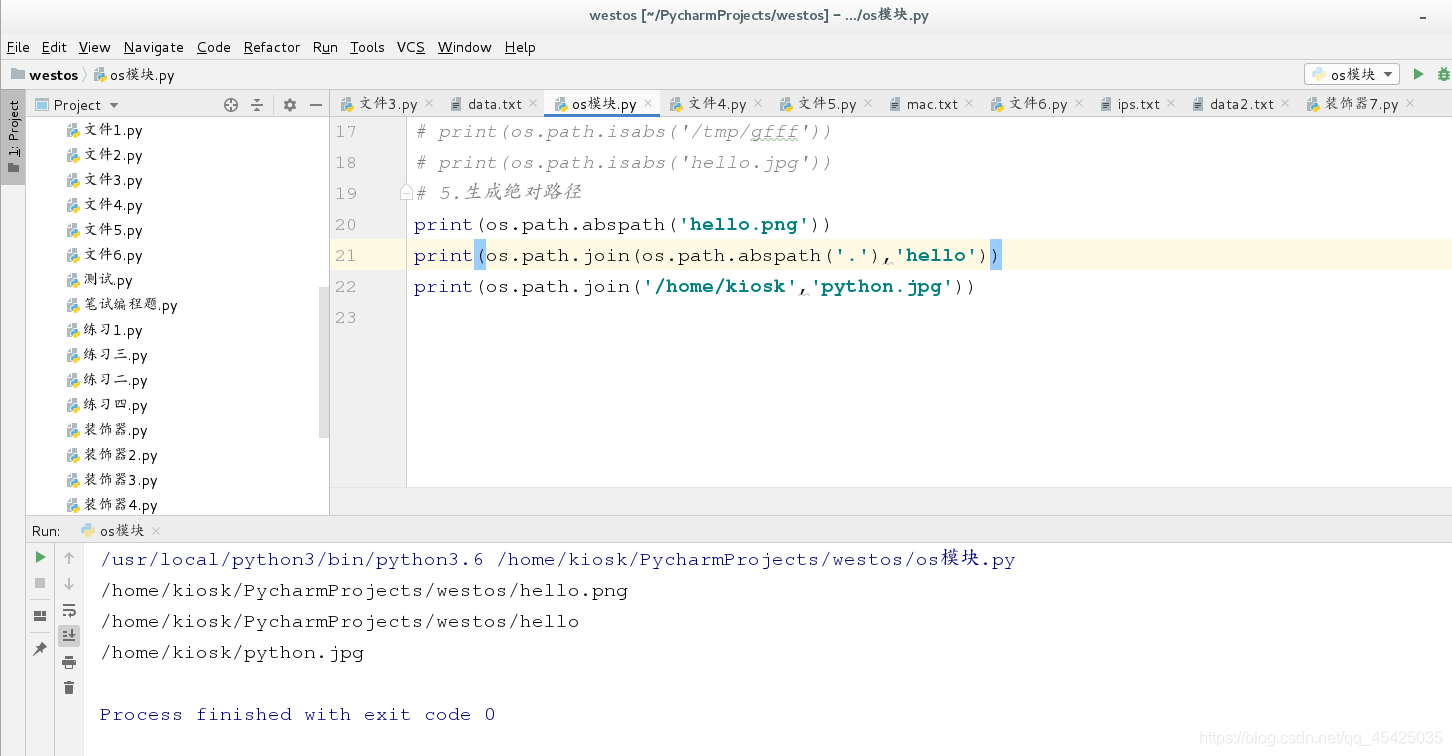1452x756 pixels.
Task: Open the File menu
Action: coord(18,47)
